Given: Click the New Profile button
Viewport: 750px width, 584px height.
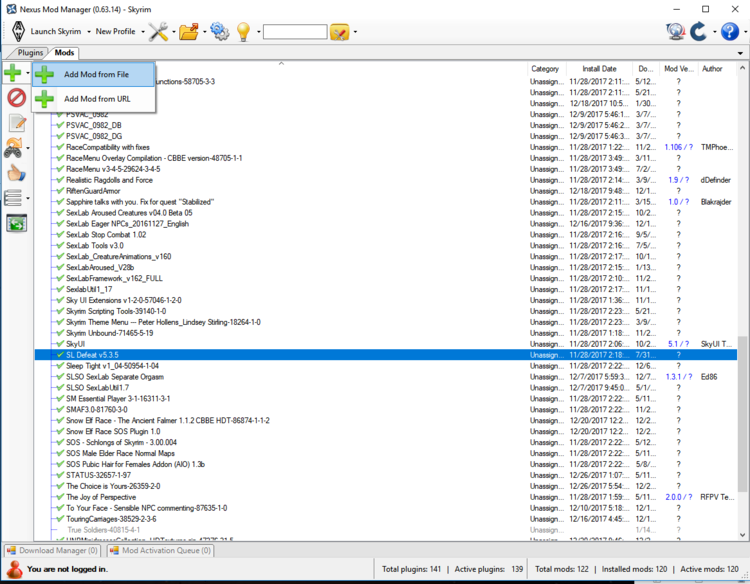Looking at the screenshot, I should (x=115, y=32).
